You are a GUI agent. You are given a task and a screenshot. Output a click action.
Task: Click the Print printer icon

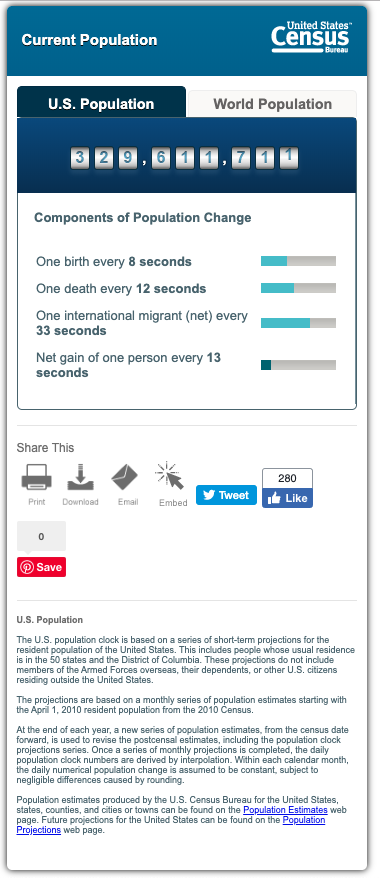(36, 477)
